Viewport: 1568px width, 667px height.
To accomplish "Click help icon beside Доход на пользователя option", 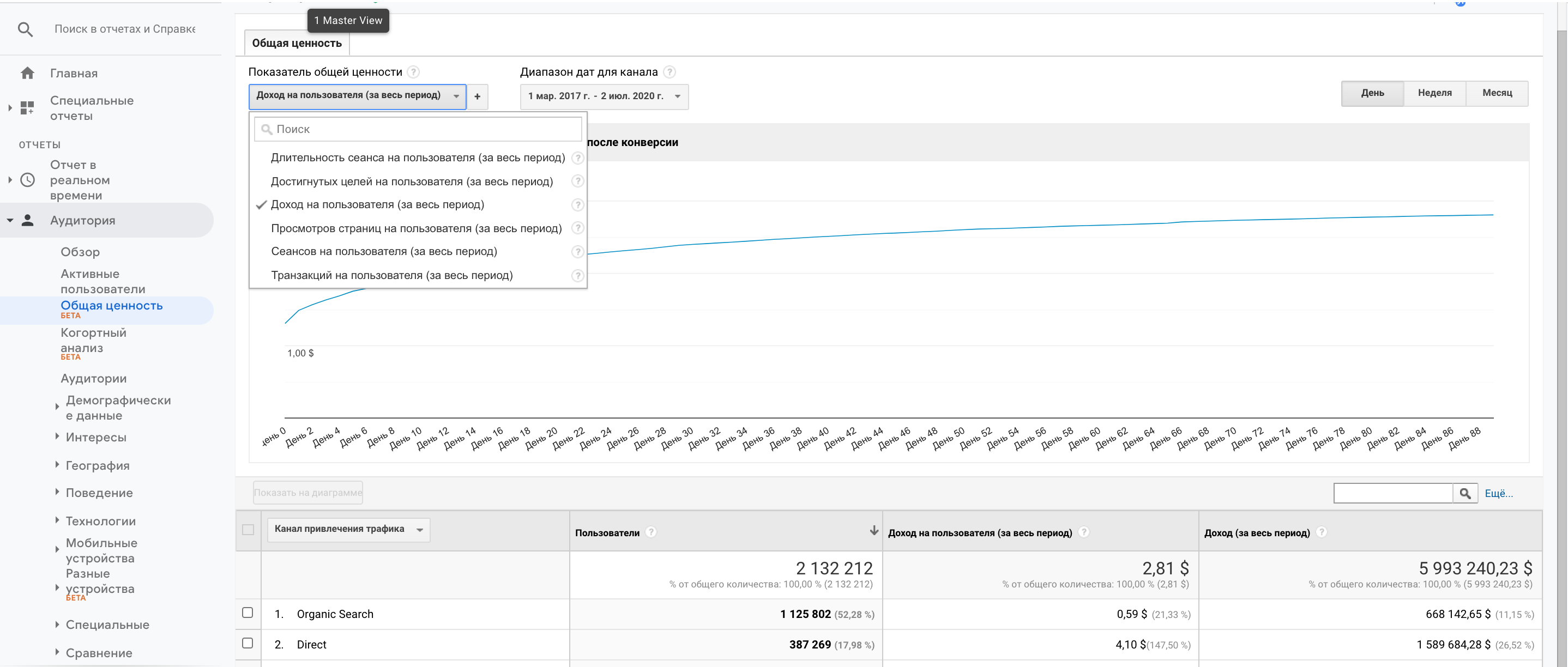I will coord(578,204).
